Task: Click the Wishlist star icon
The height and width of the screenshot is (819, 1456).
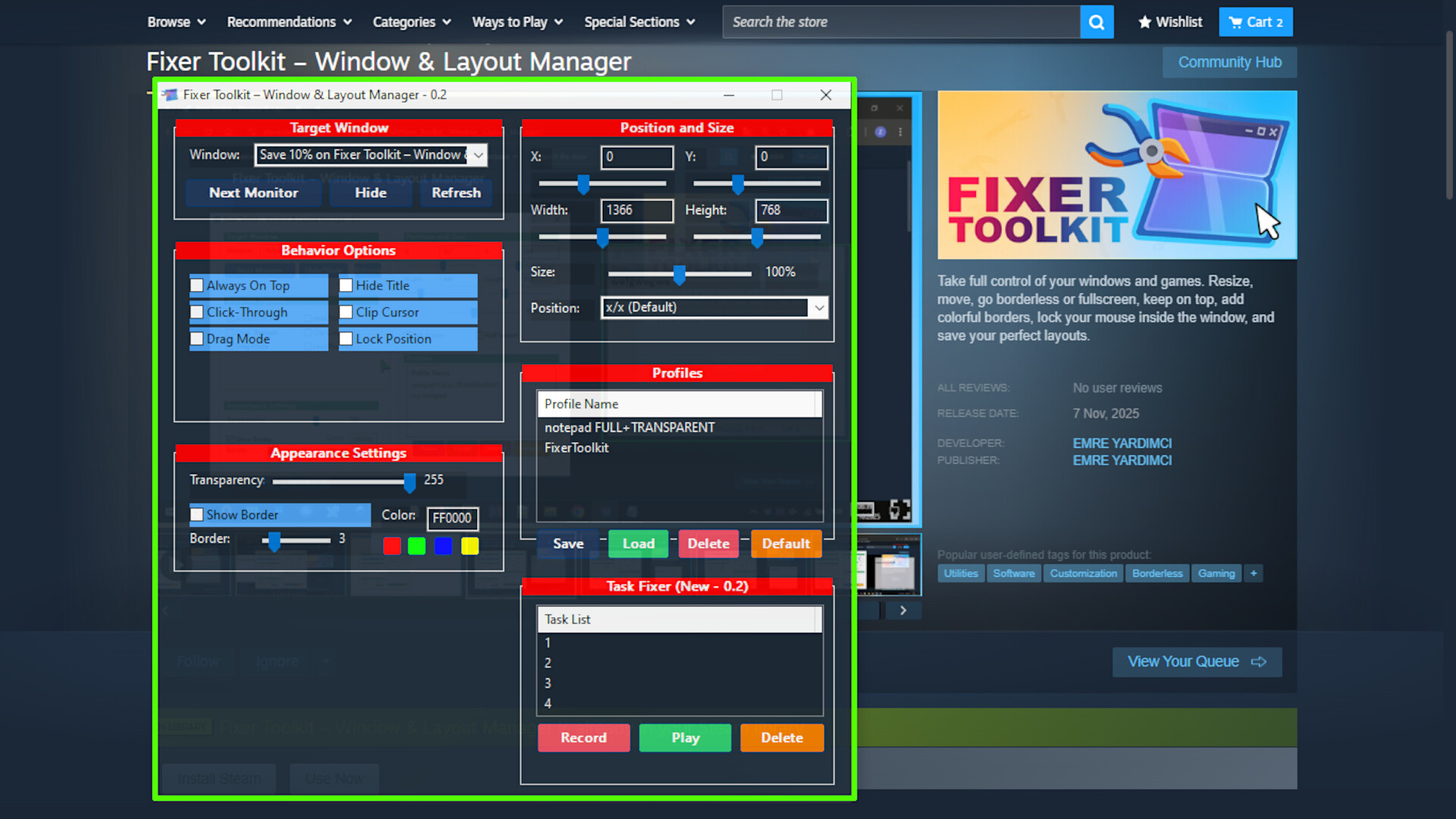Action: click(1145, 21)
